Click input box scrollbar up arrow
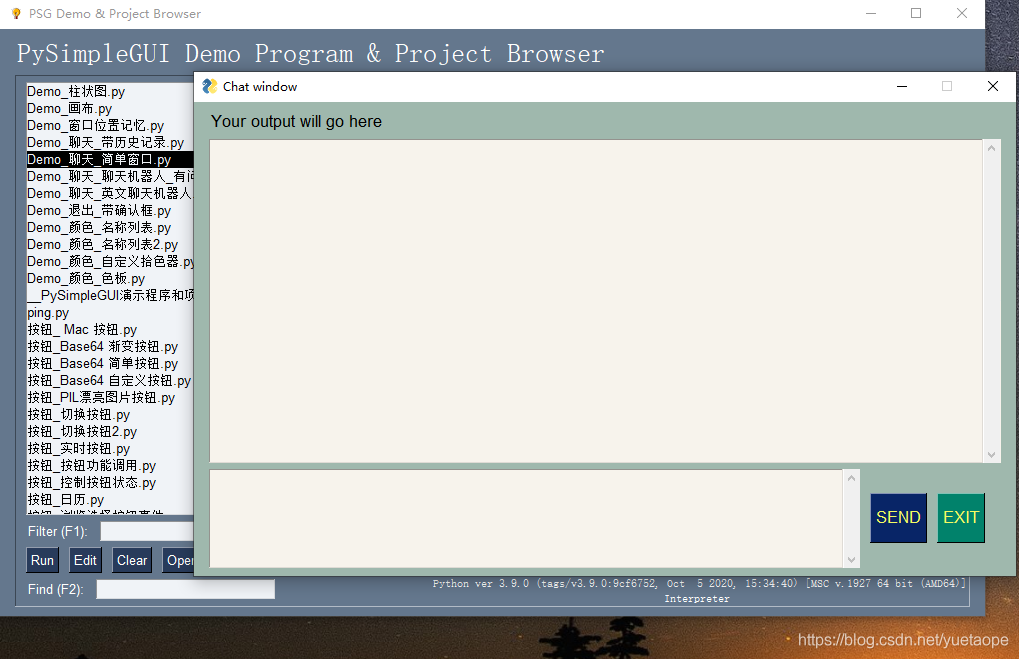The image size is (1019, 659). pos(851,478)
